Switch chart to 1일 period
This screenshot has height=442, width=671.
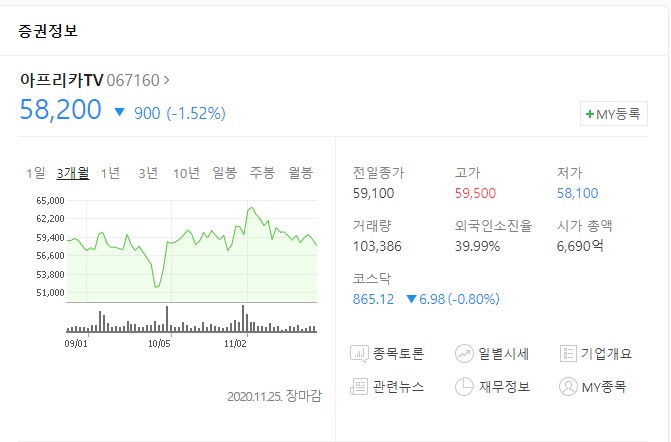tap(35, 172)
